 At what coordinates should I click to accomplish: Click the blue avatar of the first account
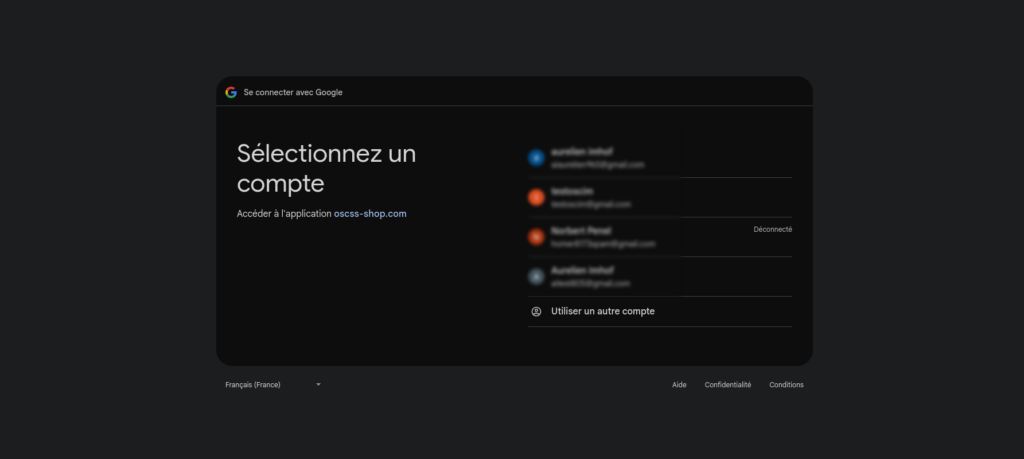pyautogui.click(x=536, y=158)
